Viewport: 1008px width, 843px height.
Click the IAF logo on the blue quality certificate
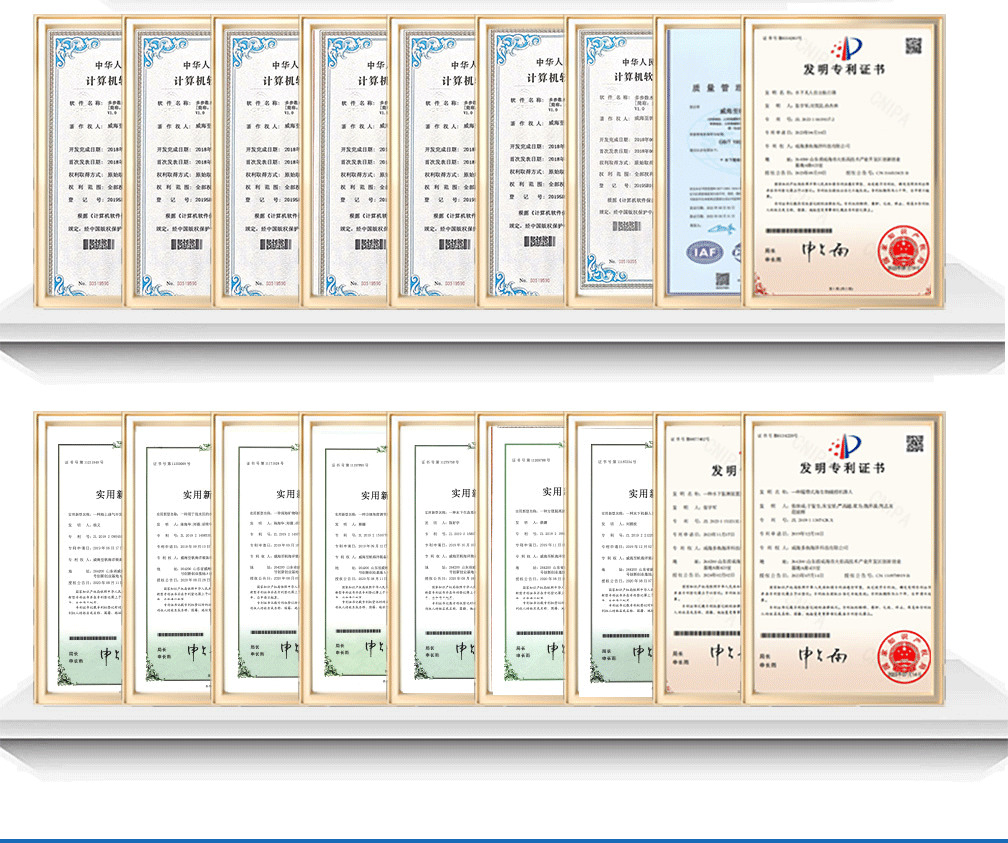[705, 252]
